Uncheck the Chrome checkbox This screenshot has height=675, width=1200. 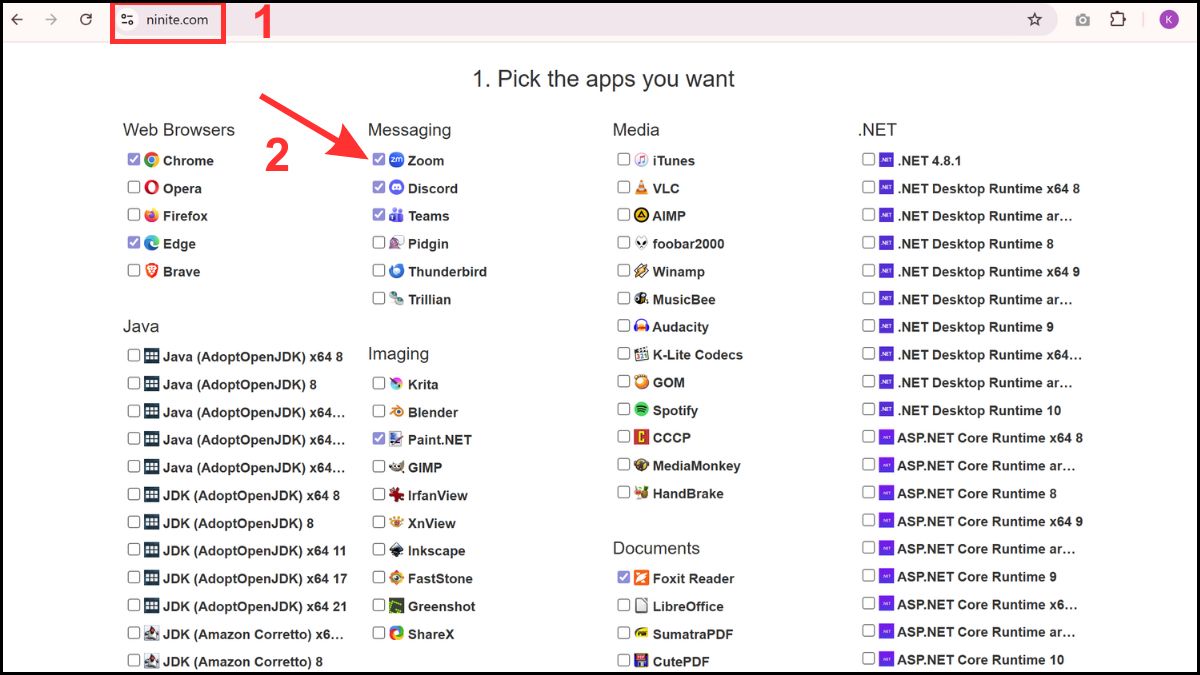click(134, 159)
